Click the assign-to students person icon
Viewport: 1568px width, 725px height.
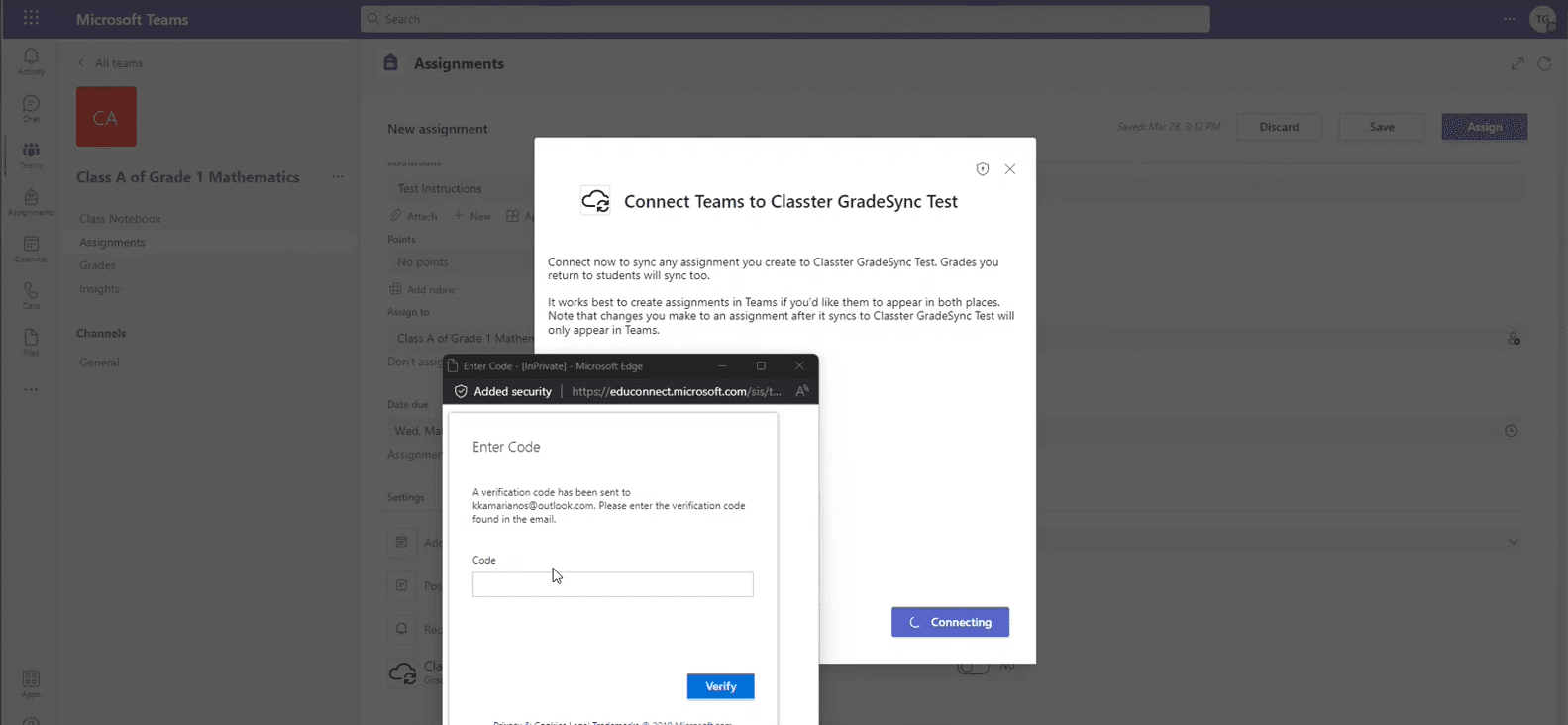pyautogui.click(x=1514, y=339)
